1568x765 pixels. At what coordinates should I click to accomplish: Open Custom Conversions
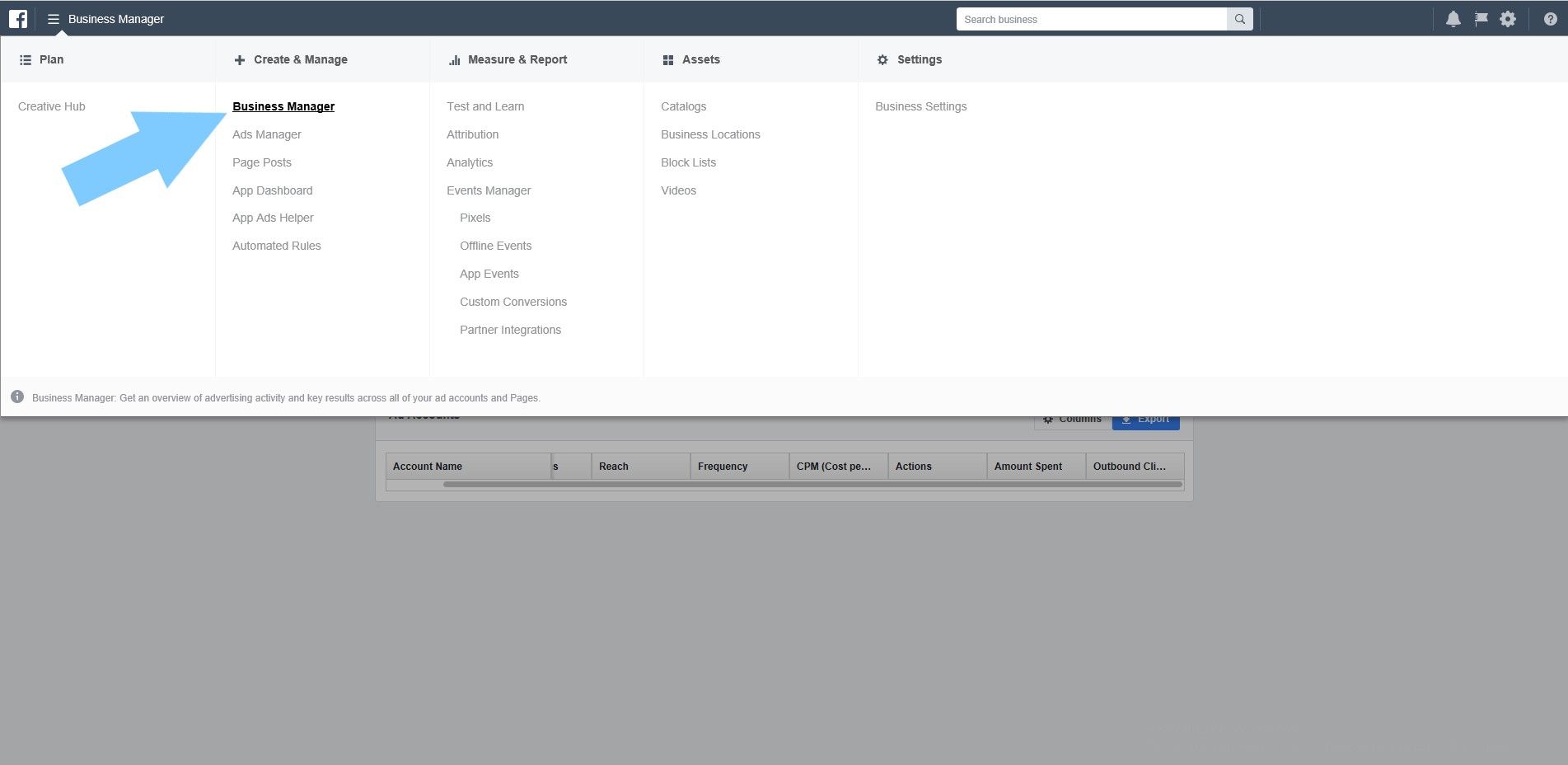point(513,302)
